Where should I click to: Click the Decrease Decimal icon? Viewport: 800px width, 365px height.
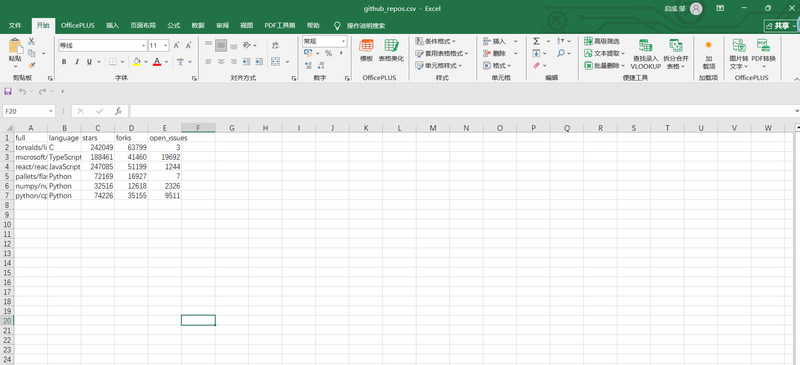tap(320, 65)
